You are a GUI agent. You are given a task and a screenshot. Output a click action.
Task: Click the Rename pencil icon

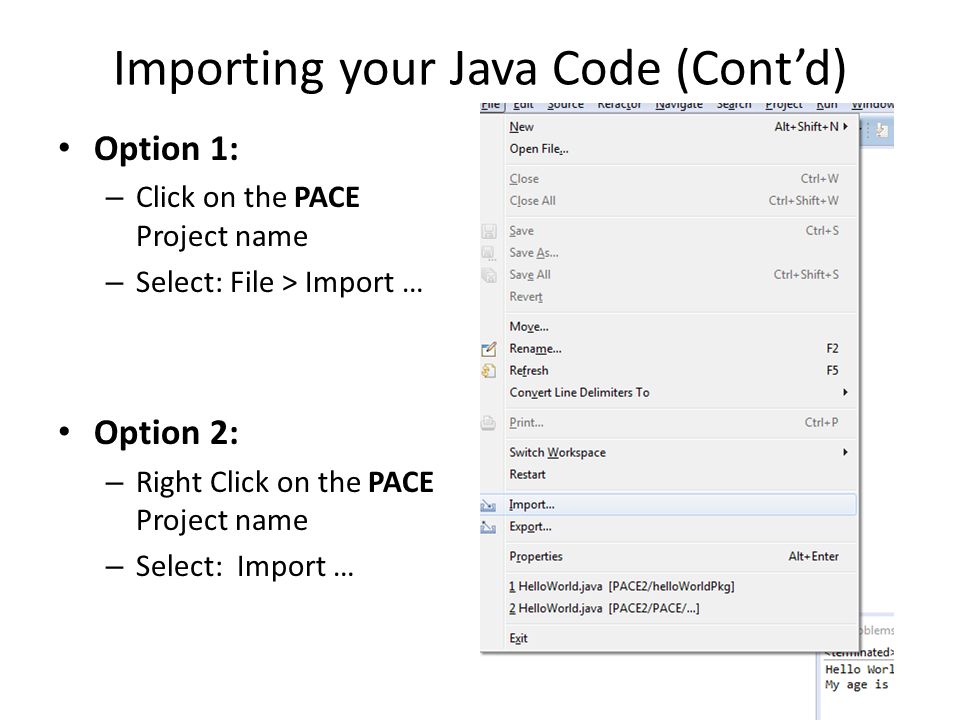click(x=489, y=349)
